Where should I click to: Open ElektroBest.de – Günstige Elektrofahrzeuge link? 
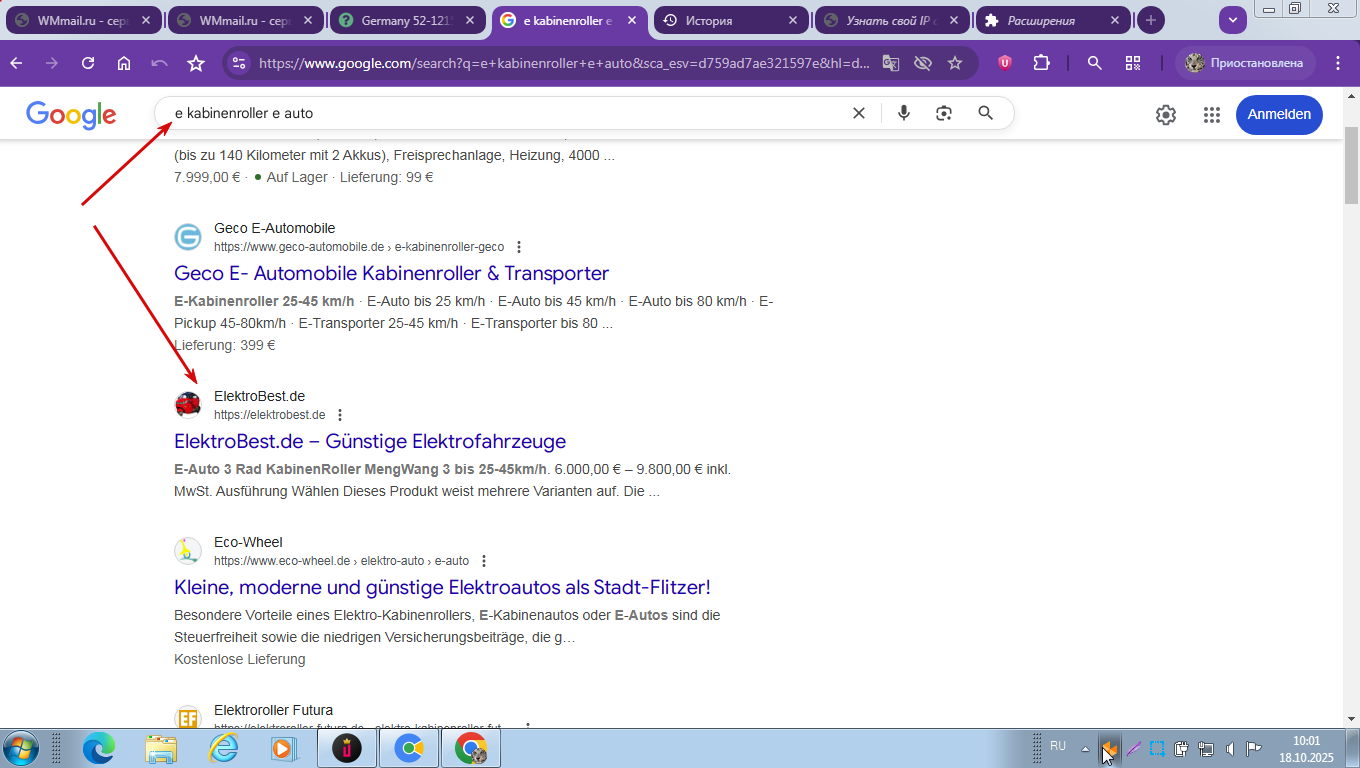click(370, 442)
